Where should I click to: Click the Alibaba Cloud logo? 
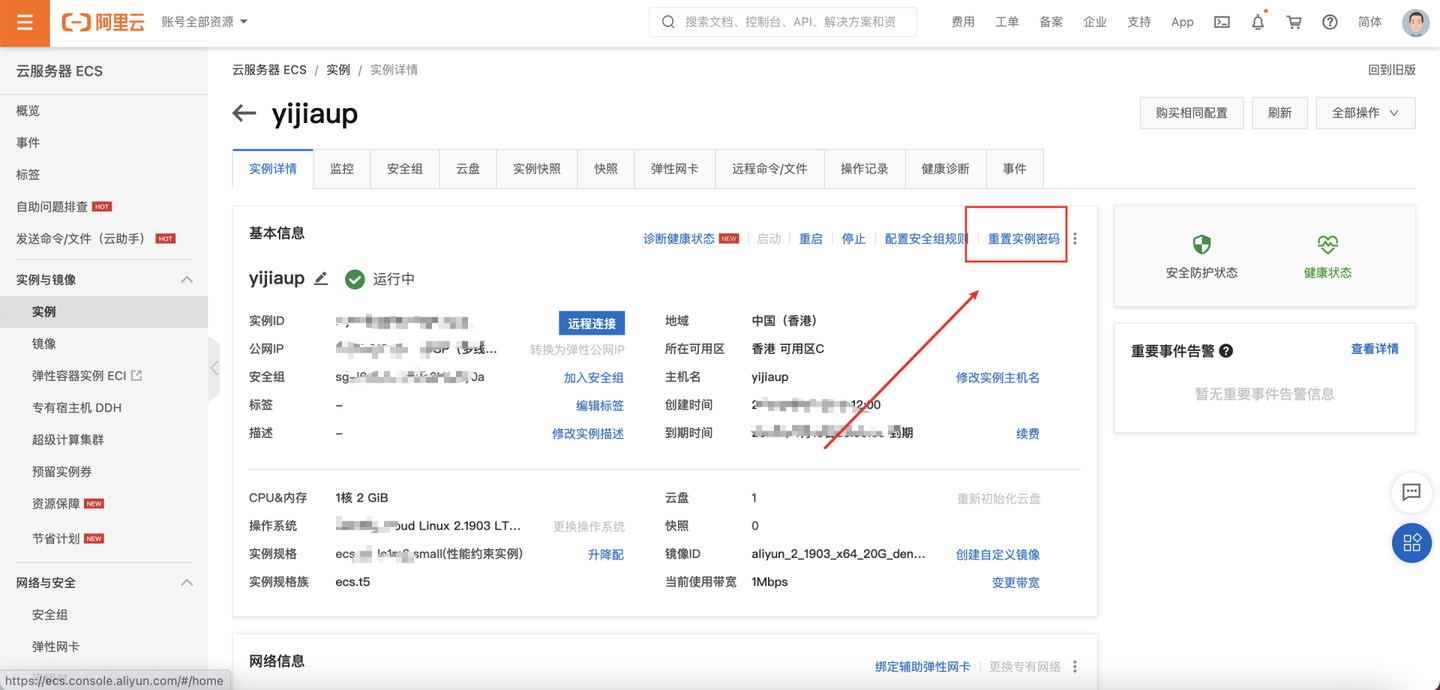(103, 22)
